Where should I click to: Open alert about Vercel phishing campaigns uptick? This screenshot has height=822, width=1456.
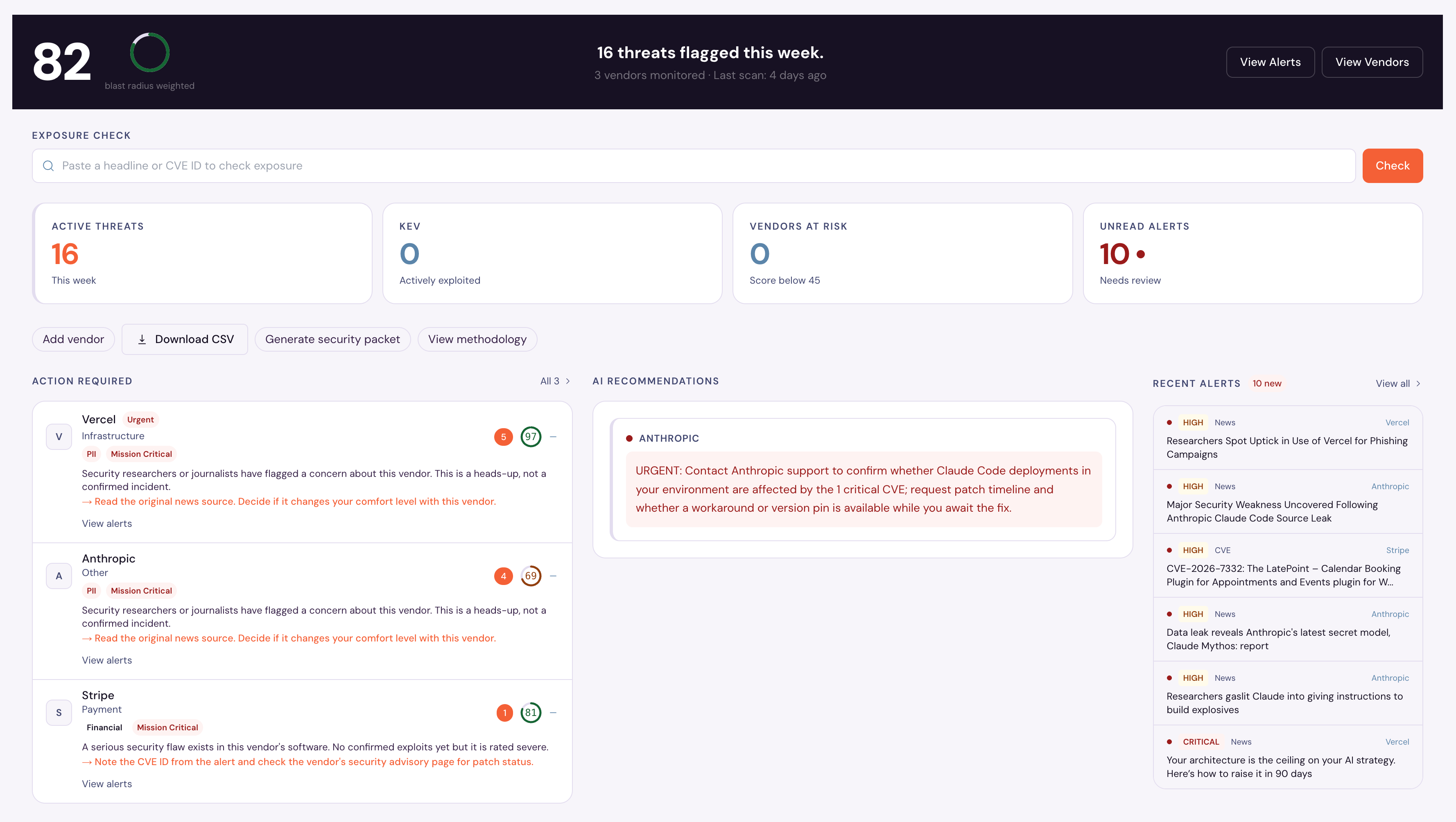point(1288,438)
